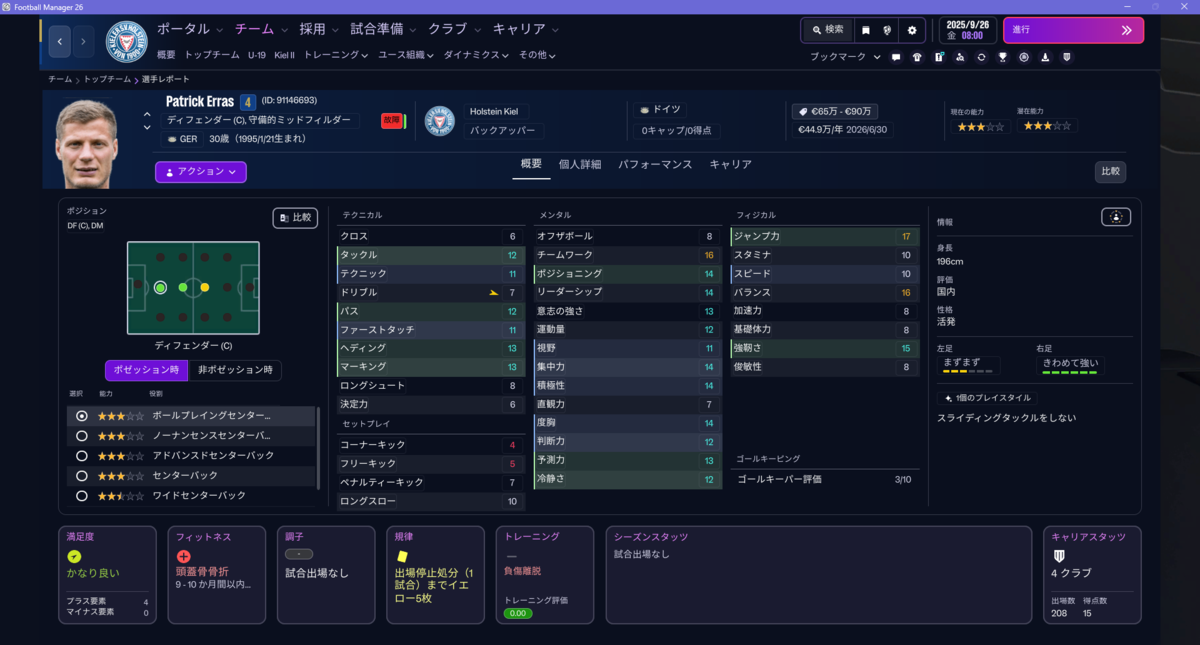Image resolution: width=1200 pixels, height=645 pixels.
Task: Go back with the left arrow button
Action: pyautogui.click(x=60, y=42)
